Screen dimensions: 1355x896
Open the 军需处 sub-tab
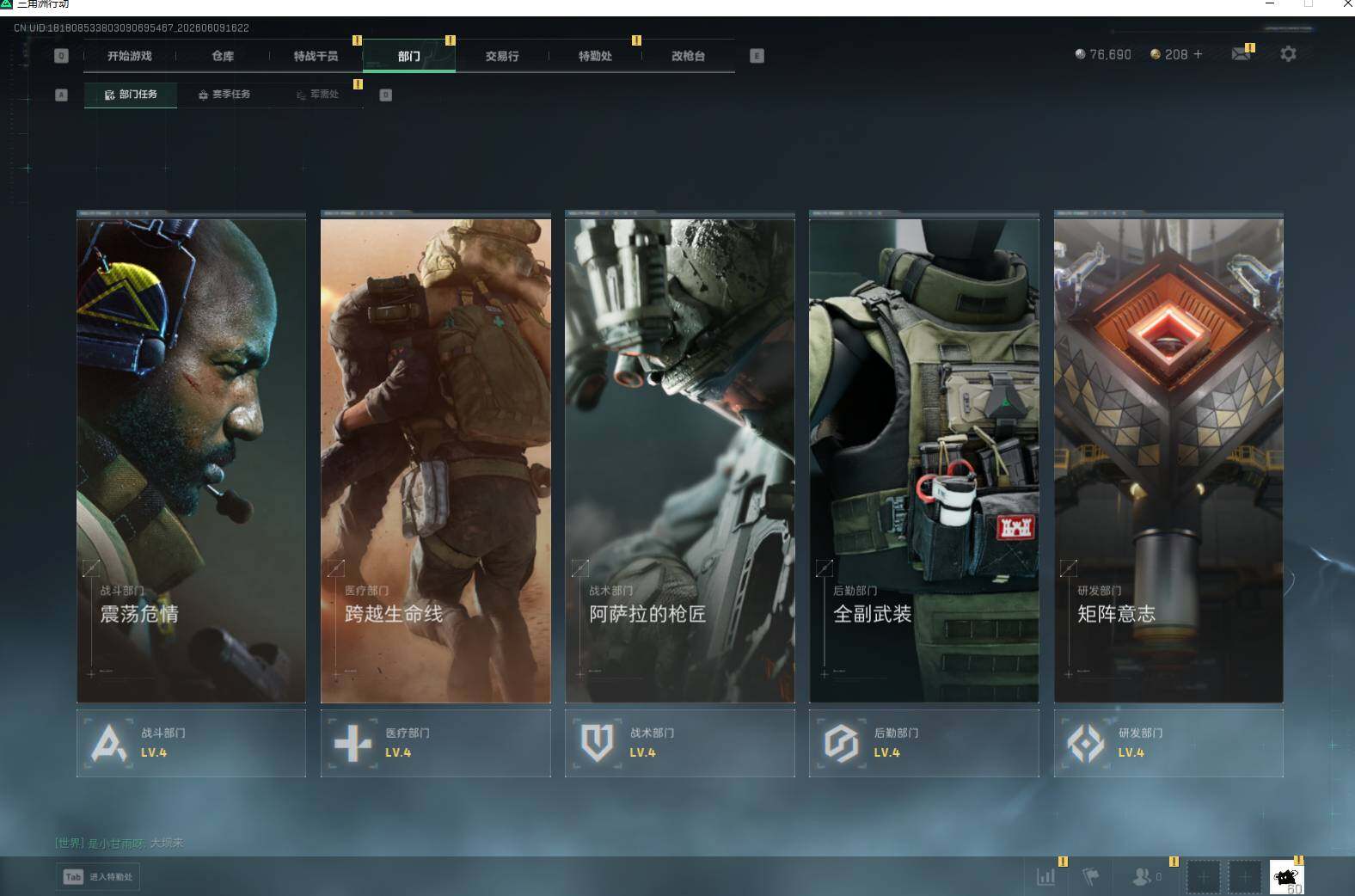click(x=317, y=95)
